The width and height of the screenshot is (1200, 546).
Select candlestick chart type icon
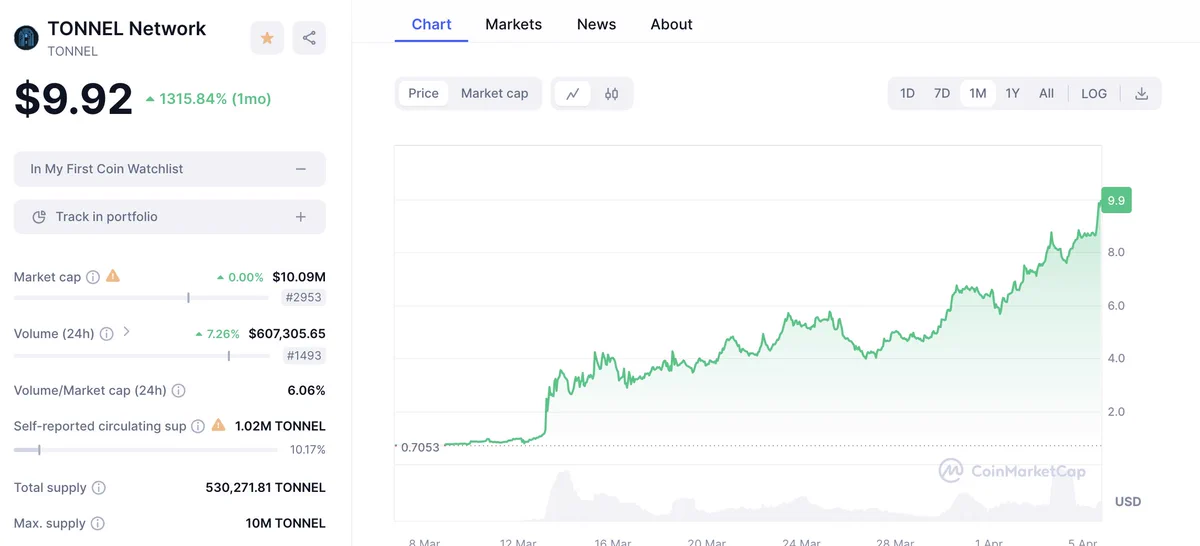coord(611,94)
